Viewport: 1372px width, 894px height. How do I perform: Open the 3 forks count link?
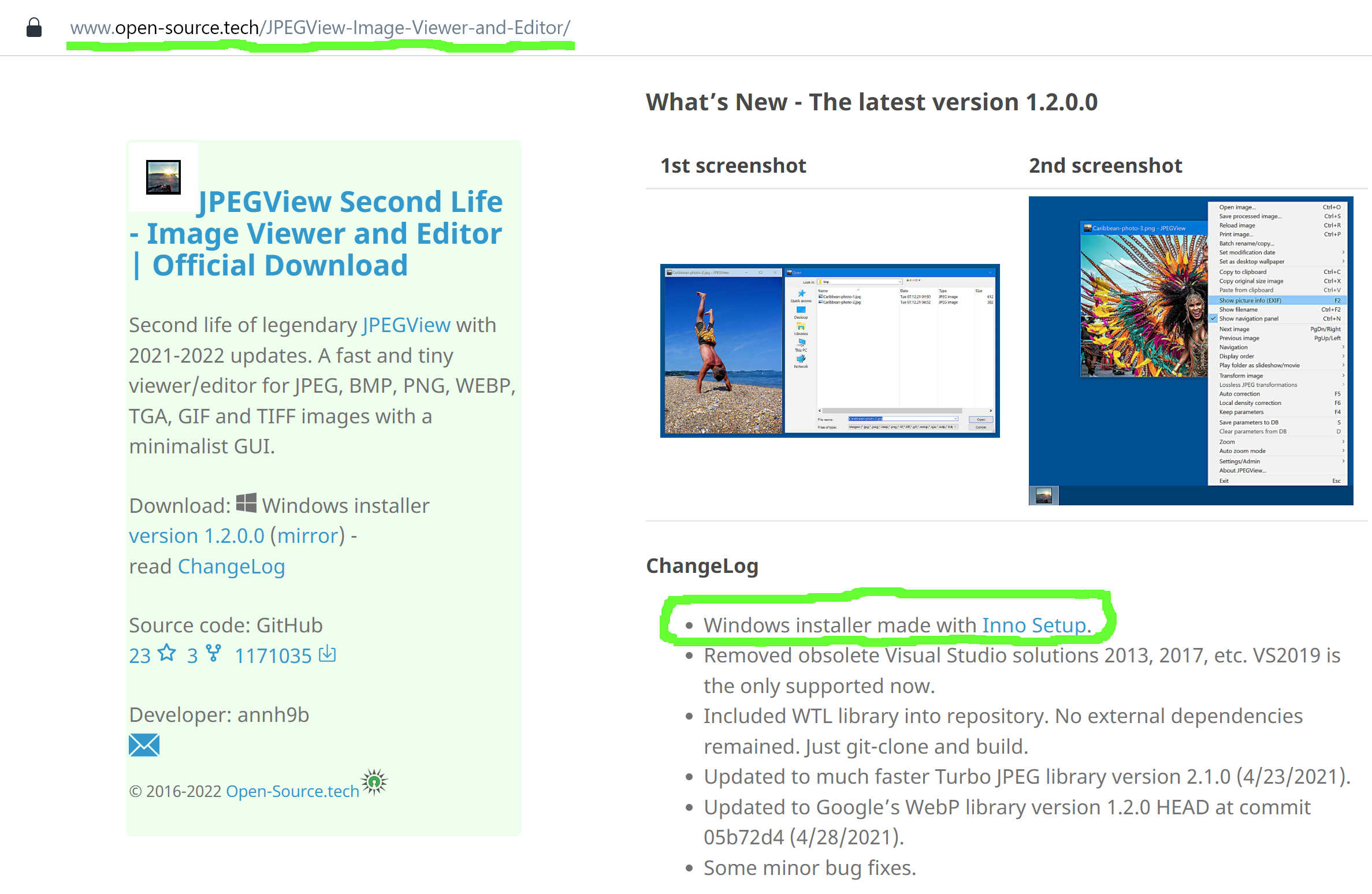coord(192,655)
